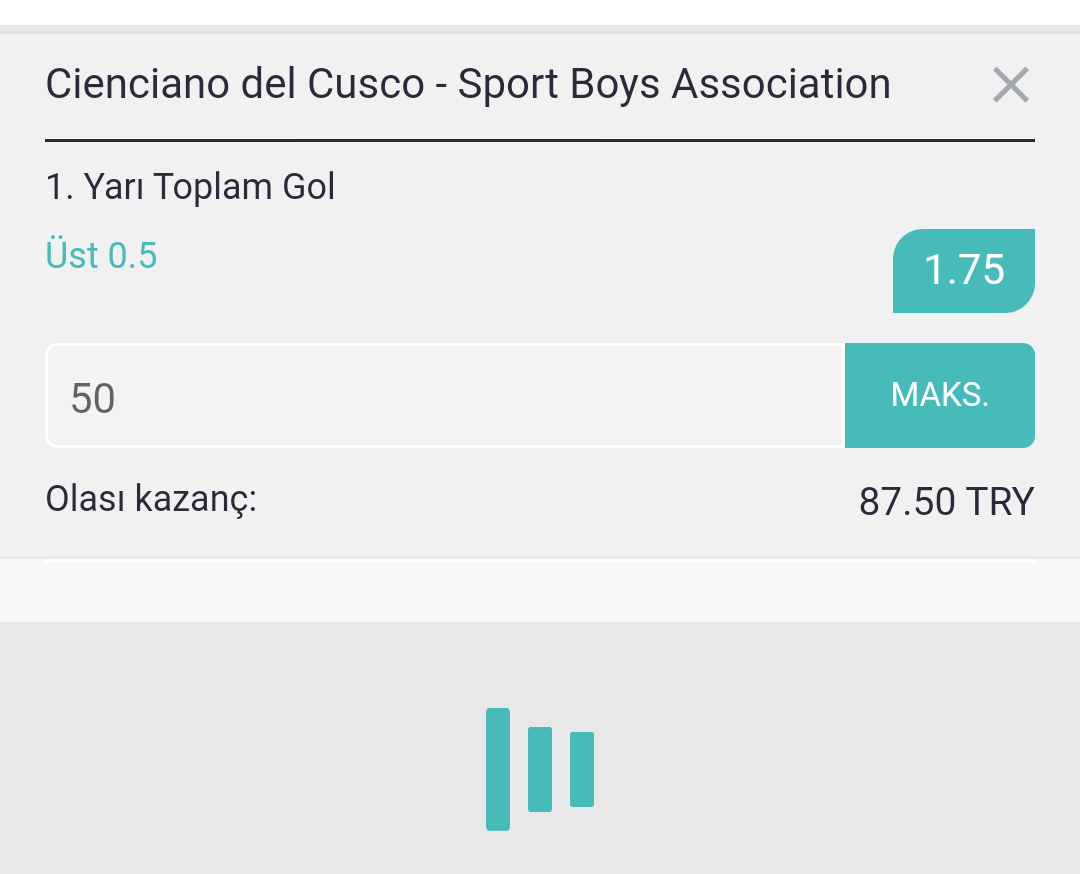Click the shortest teal loading bar
The image size is (1080, 874).
coord(582,769)
